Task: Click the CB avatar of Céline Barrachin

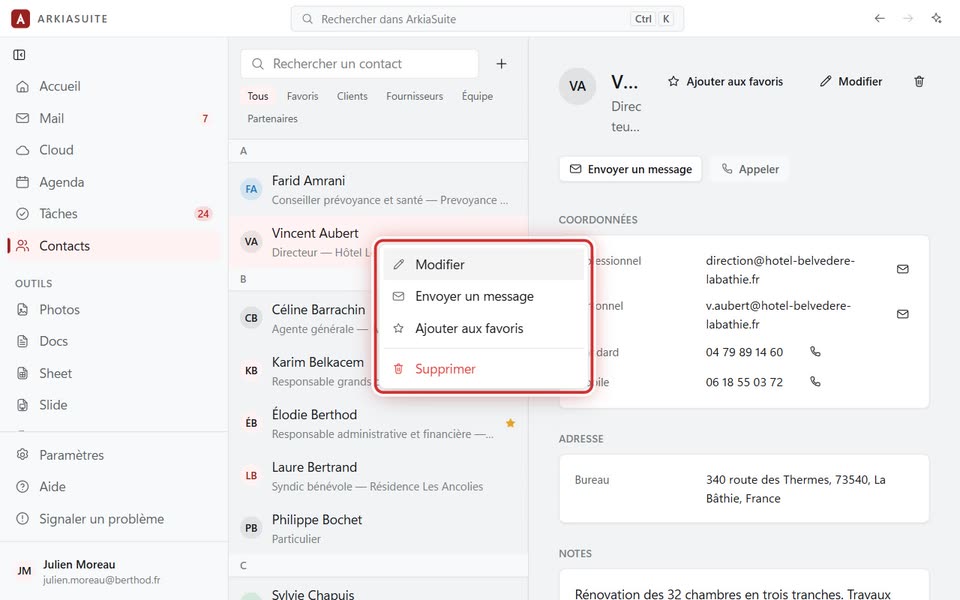Action: click(251, 318)
